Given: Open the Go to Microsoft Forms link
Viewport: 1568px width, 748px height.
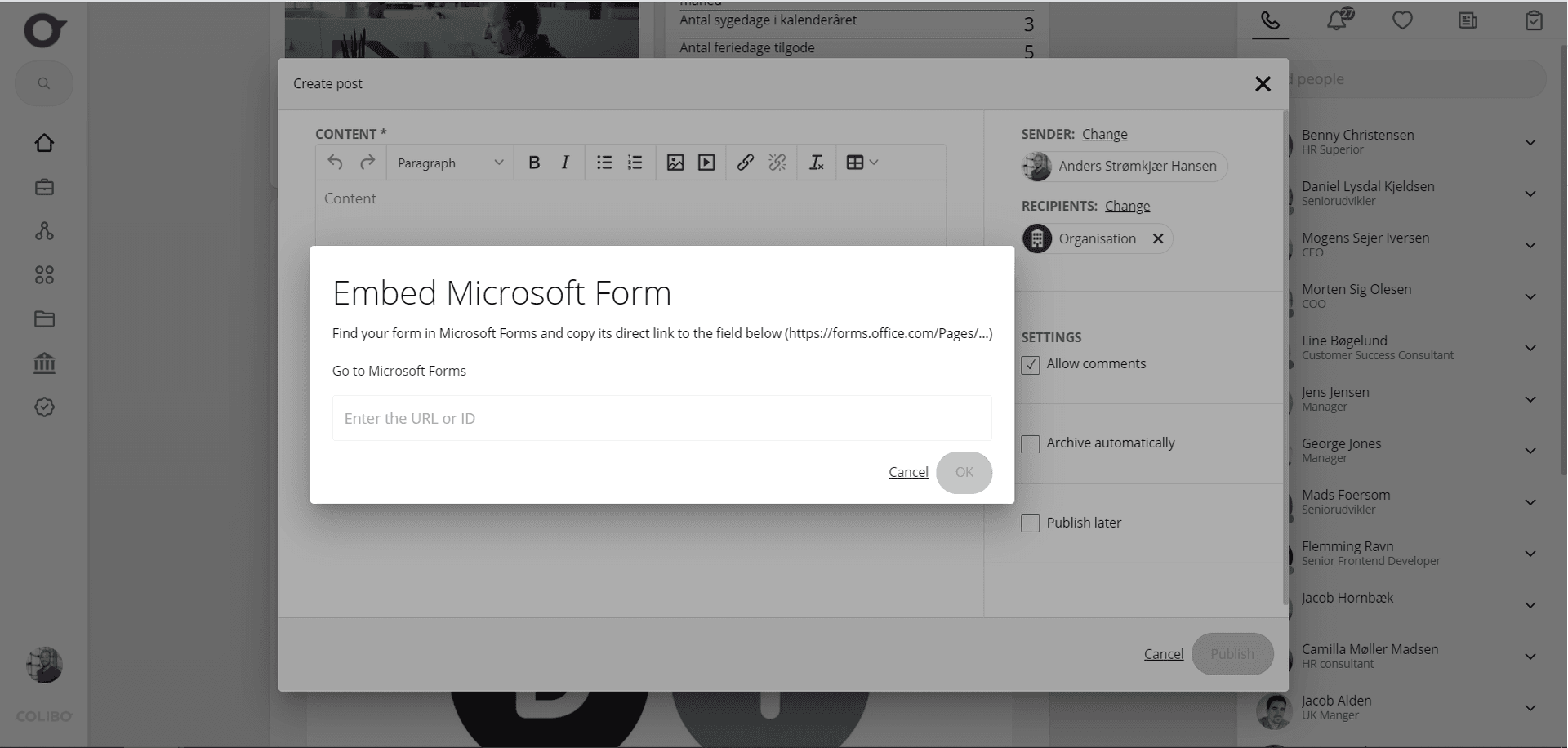Looking at the screenshot, I should pyautogui.click(x=399, y=371).
